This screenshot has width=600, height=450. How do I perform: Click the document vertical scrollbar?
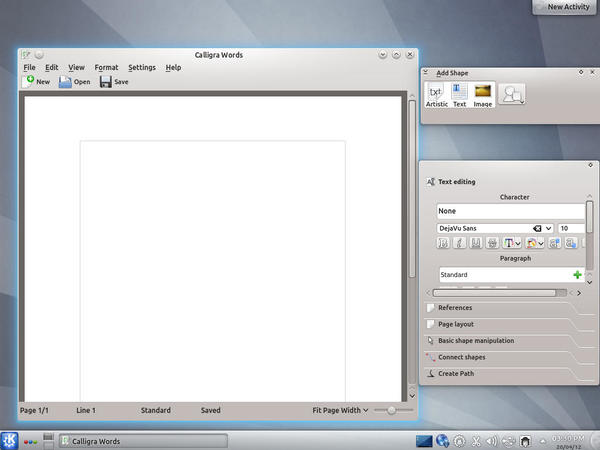pyautogui.click(x=412, y=189)
